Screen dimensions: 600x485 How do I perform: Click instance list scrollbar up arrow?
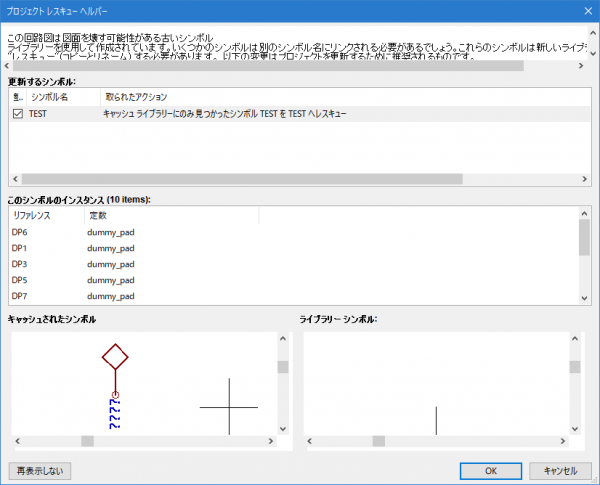(584, 213)
